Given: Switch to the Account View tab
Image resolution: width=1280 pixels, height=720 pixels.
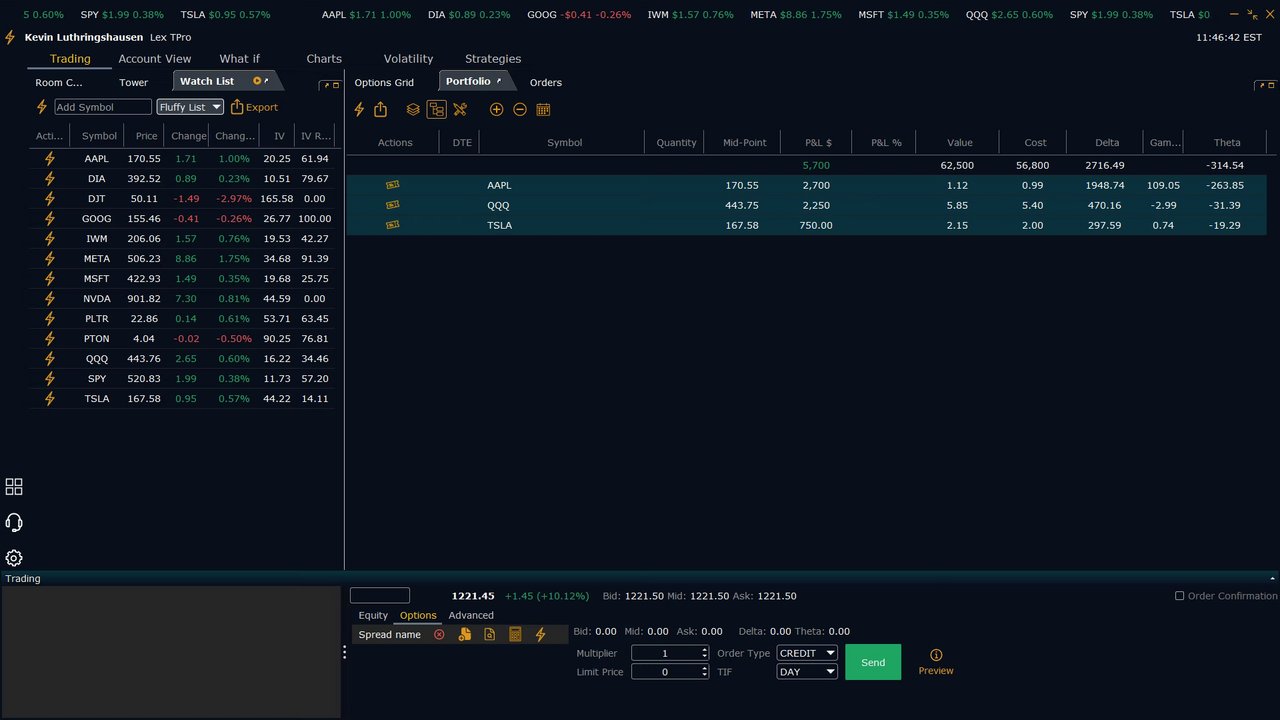Looking at the screenshot, I should click(x=155, y=59).
